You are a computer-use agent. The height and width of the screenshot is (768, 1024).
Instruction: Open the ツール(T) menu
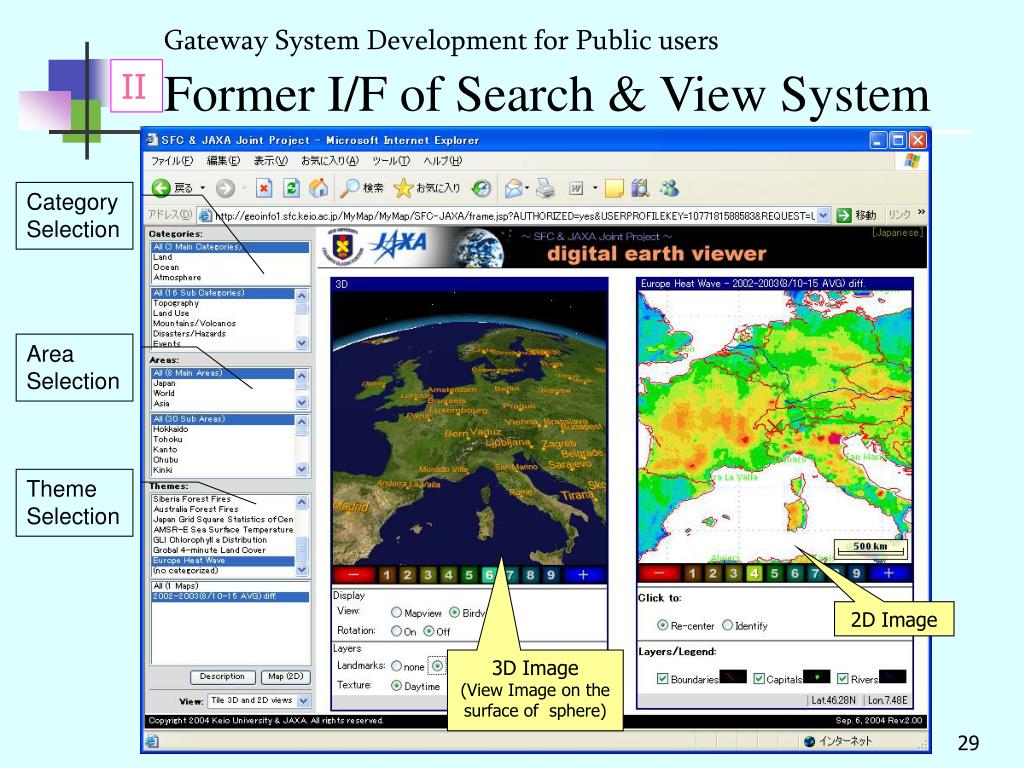(x=391, y=161)
